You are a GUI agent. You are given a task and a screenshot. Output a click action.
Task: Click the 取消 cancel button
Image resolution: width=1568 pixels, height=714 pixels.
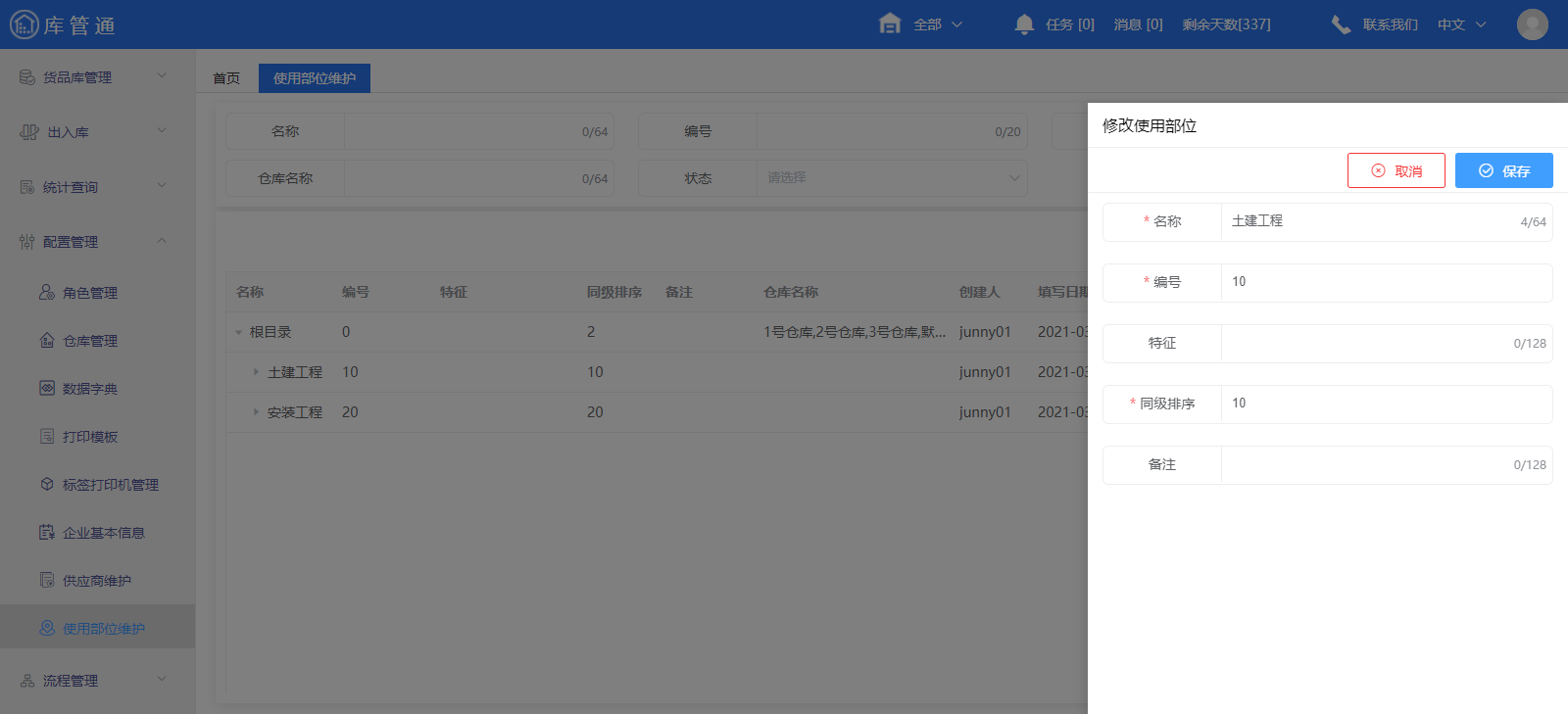[x=1396, y=170]
